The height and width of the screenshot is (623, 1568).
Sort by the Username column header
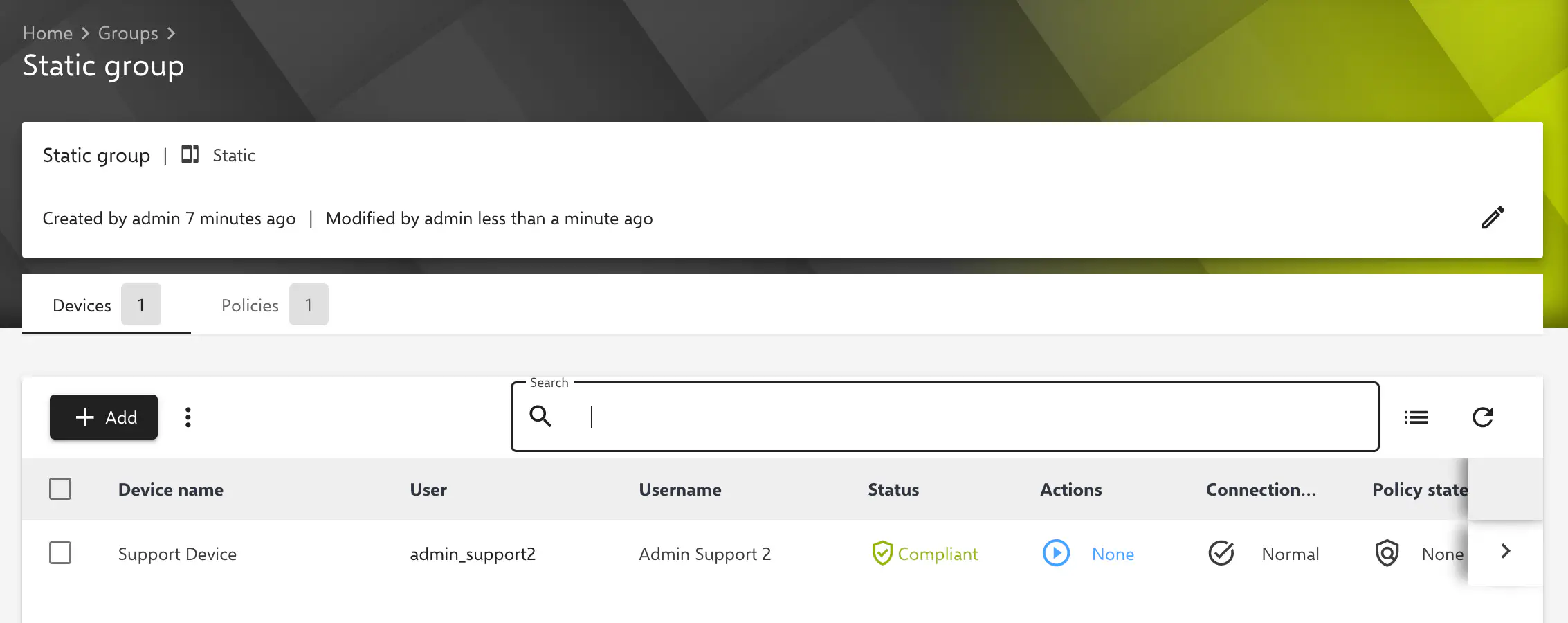point(680,489)
